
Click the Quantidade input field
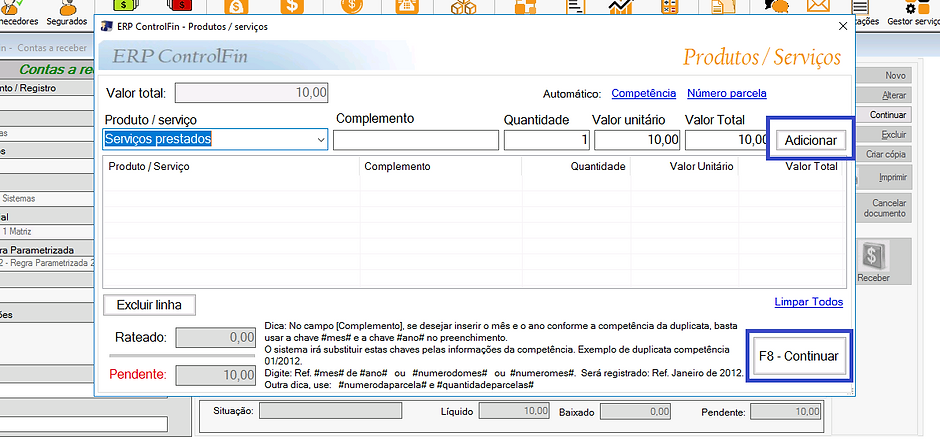[x=547, y=140]
